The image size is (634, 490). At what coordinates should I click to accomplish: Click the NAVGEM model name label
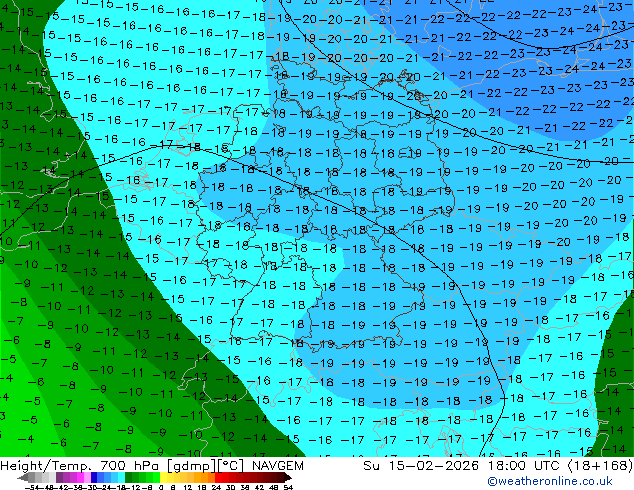[278, 466]
